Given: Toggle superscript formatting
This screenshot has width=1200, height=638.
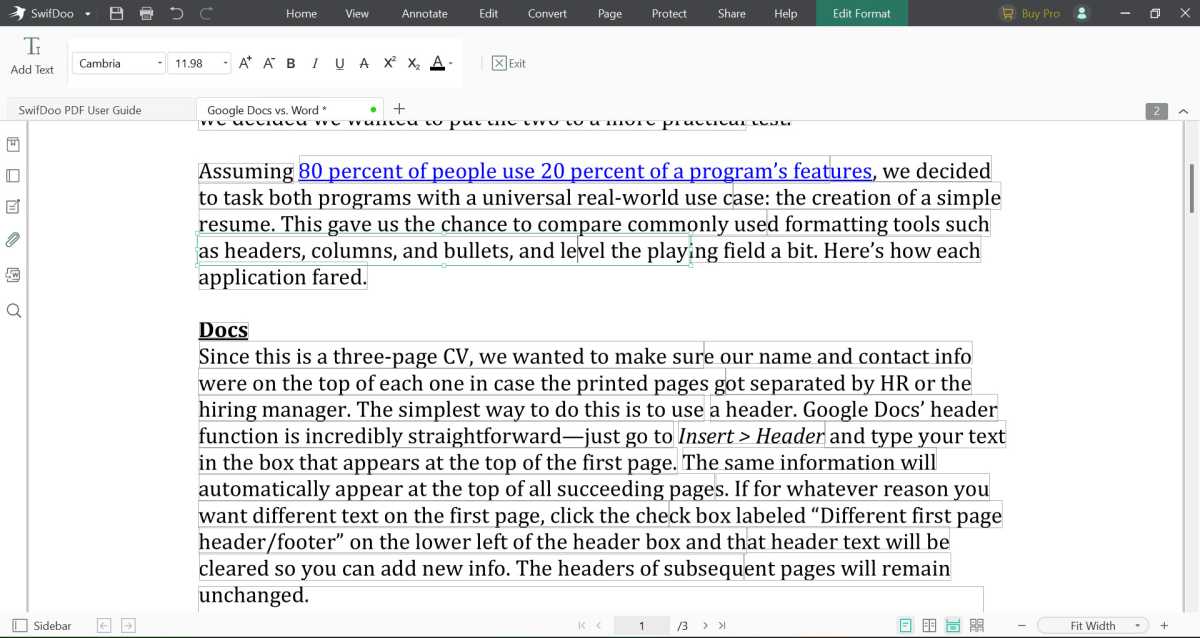Looking at the screenshot, I should (389, 63).
